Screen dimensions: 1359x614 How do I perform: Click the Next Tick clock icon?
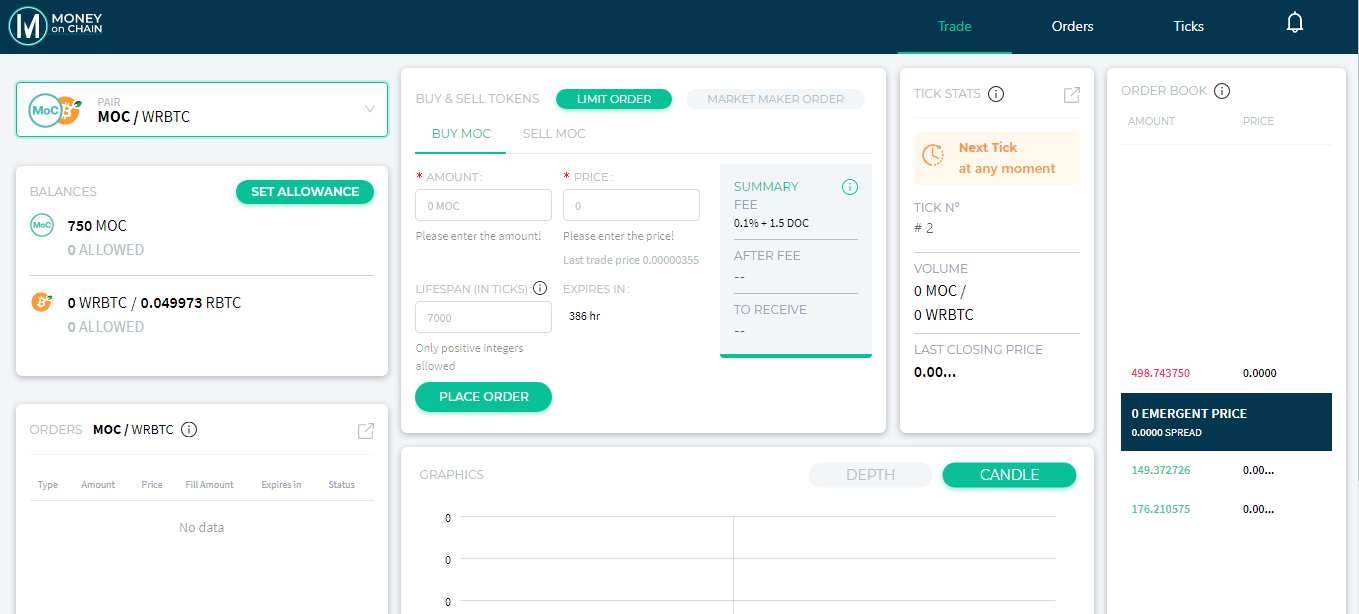[x=933, y=155]
